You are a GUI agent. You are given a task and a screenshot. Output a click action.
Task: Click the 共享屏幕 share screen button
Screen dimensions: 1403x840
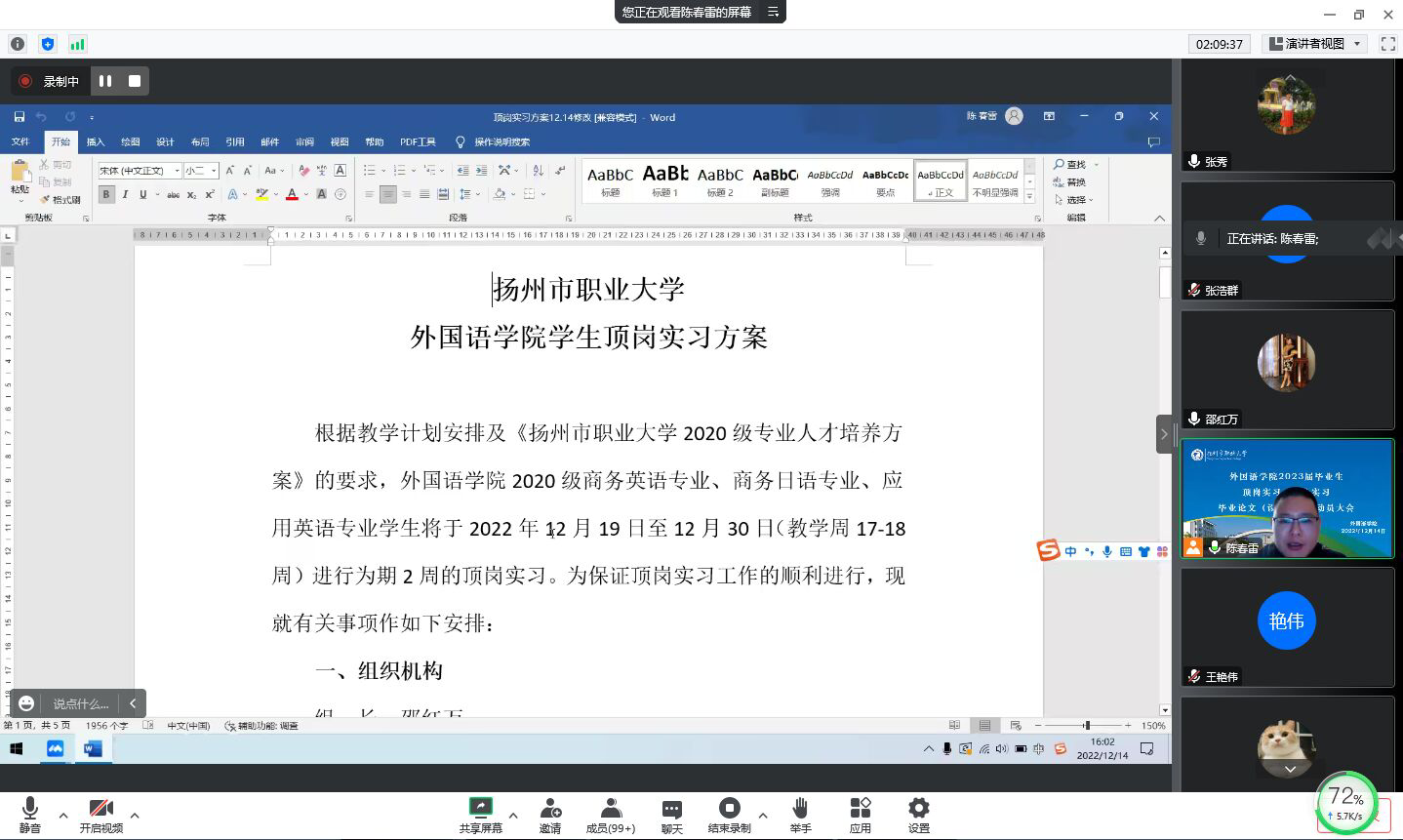coord(481,815)
